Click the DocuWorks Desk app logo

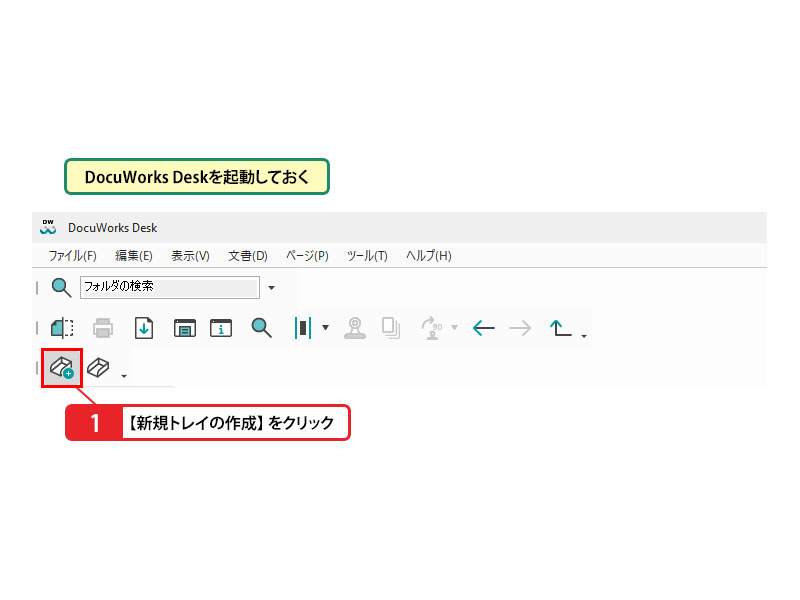coord(48,227)
